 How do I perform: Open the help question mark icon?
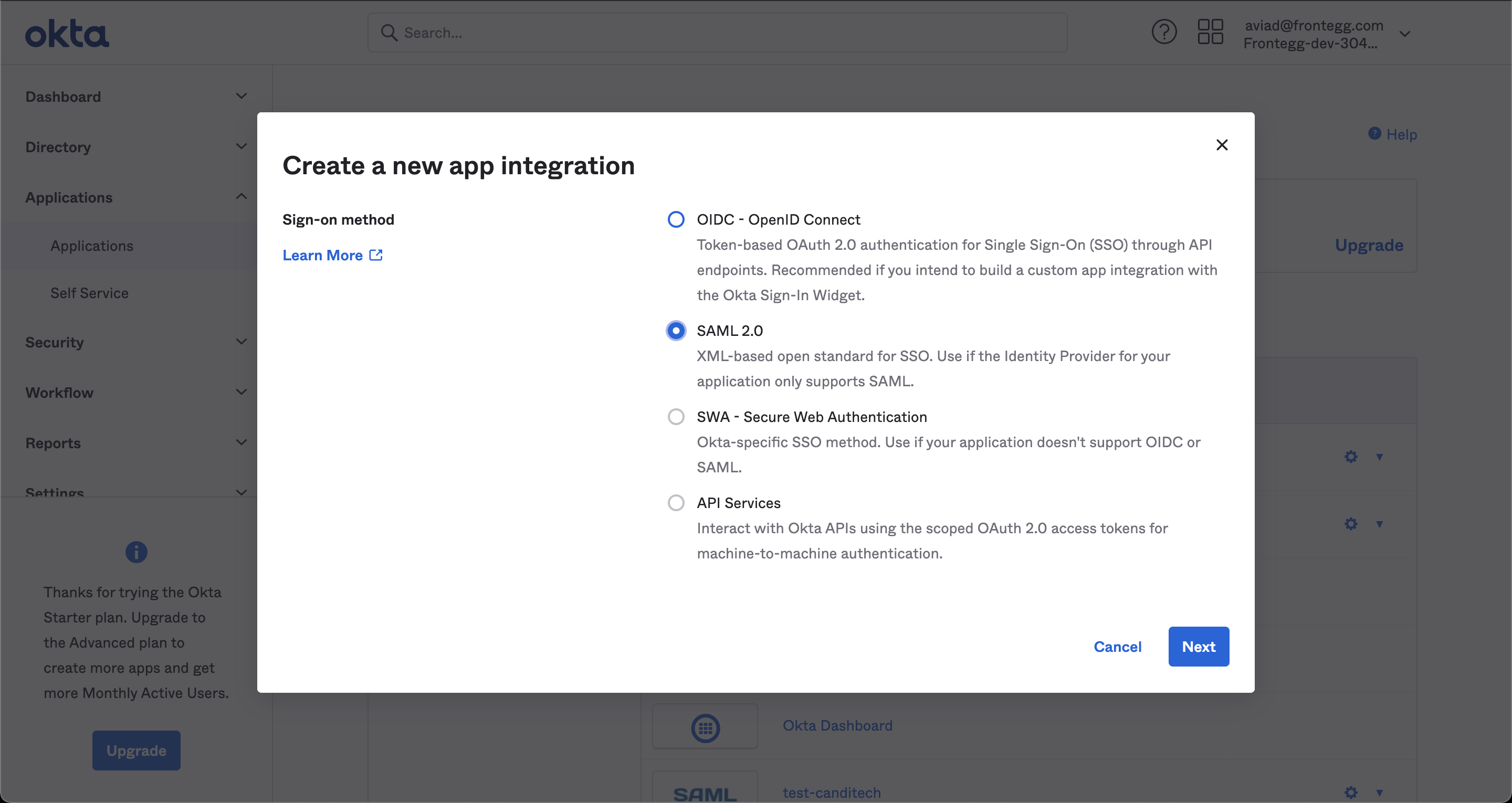point(1163,33)
